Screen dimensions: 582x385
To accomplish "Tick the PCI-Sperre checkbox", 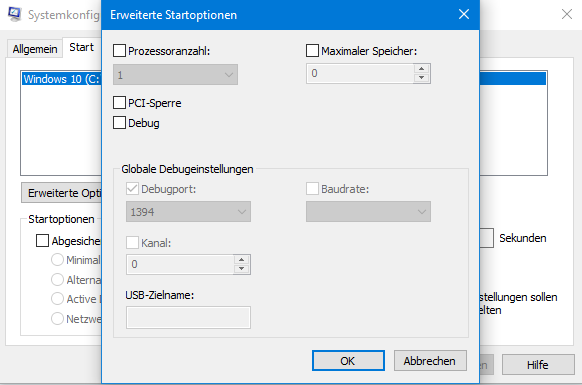I will (119, 102).
